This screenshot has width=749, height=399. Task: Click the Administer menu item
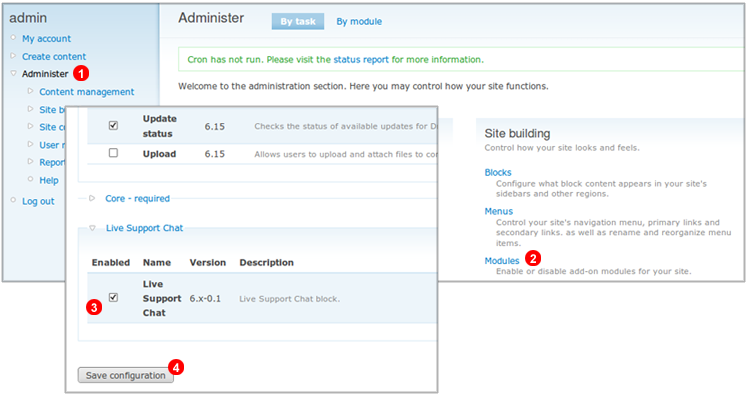(45, 74)
